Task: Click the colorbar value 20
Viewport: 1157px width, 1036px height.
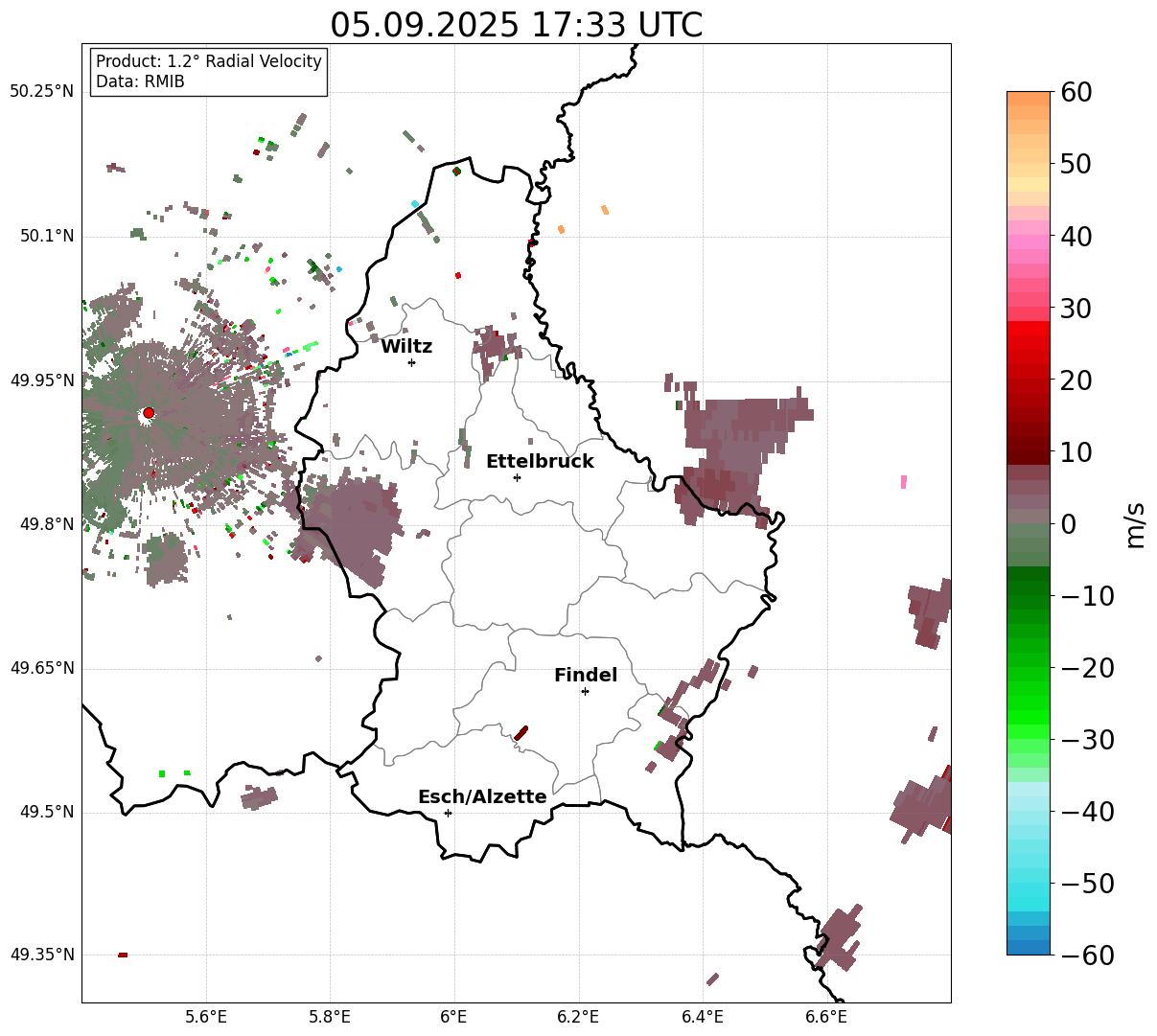Action: pos(1075,380)
